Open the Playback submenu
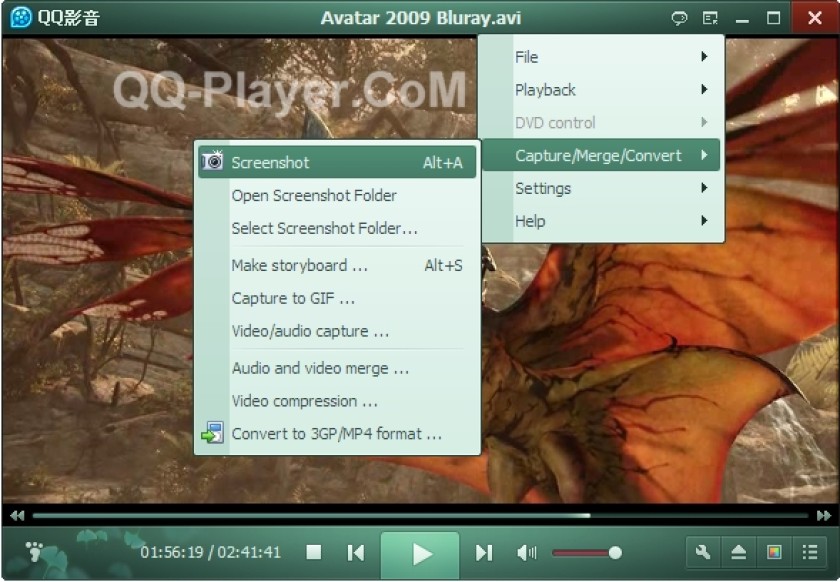Screen dimensions: 840x582 coord(601,89)
